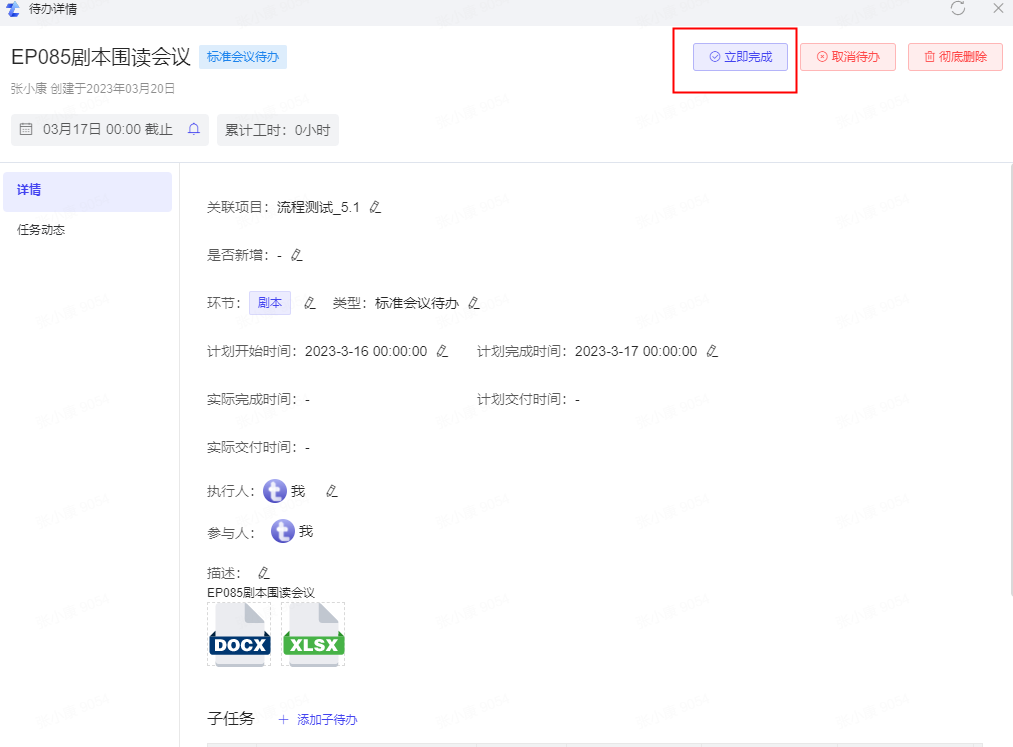Edit the 关联项目 field with pencil icon
The width and height of the screenshot is (1013, 747).
pyautogui.click(x=375, y=208)
